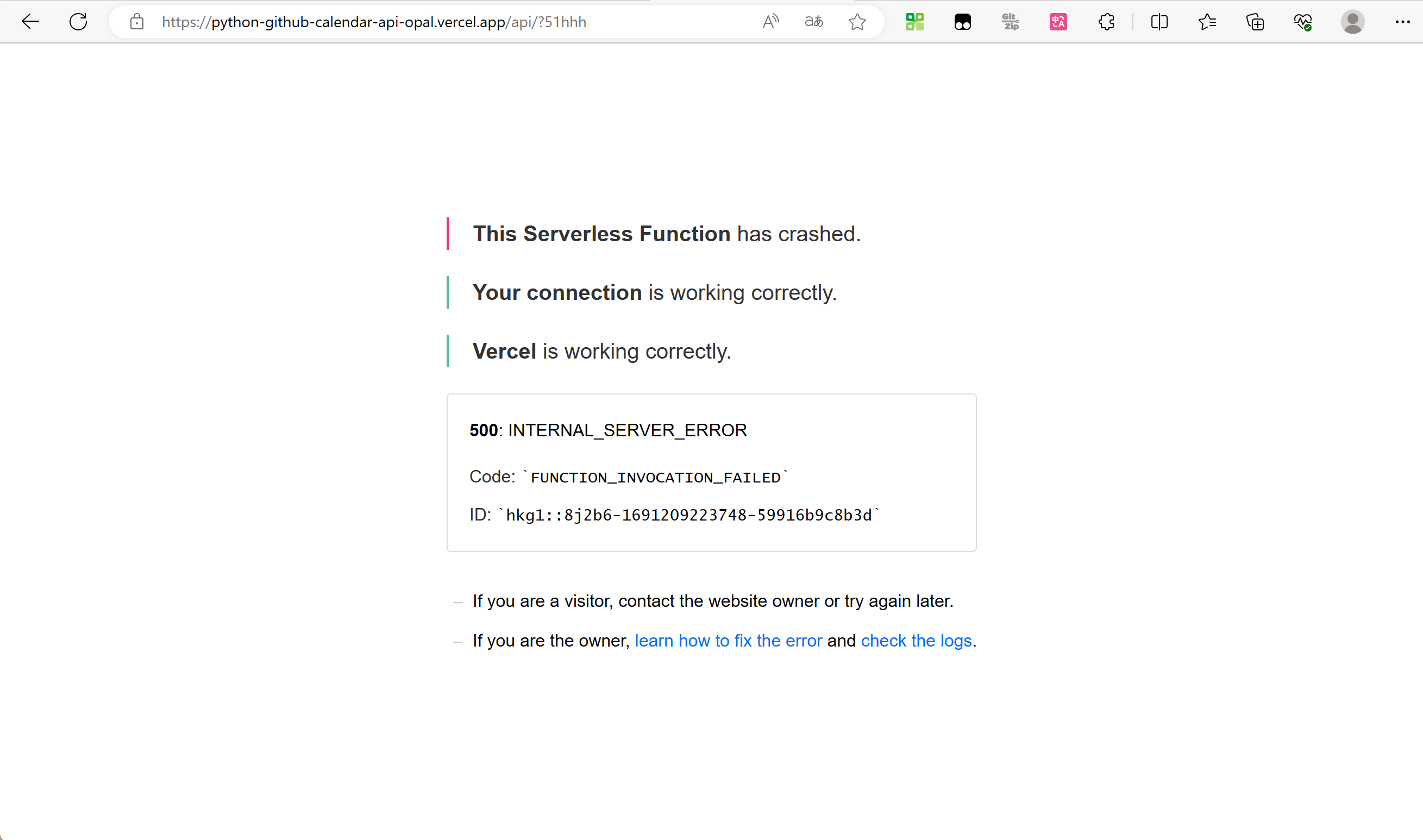View site information via lock icon
Screen dimensions: 1423x840
pyautogui.click(x=136, y=22)
